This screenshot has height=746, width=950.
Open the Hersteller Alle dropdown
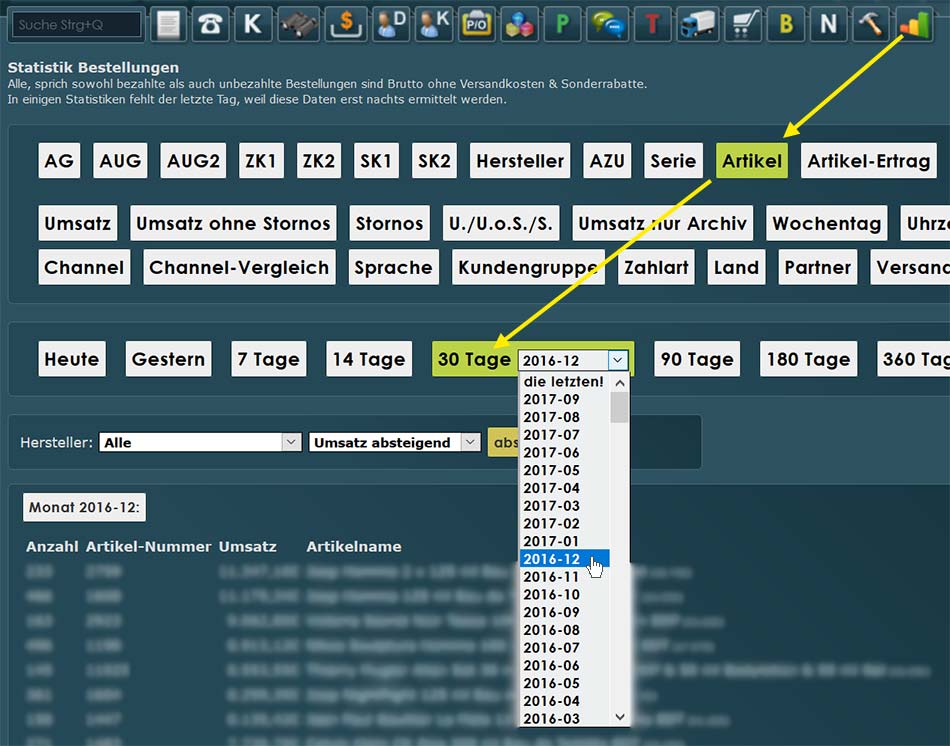200,442
